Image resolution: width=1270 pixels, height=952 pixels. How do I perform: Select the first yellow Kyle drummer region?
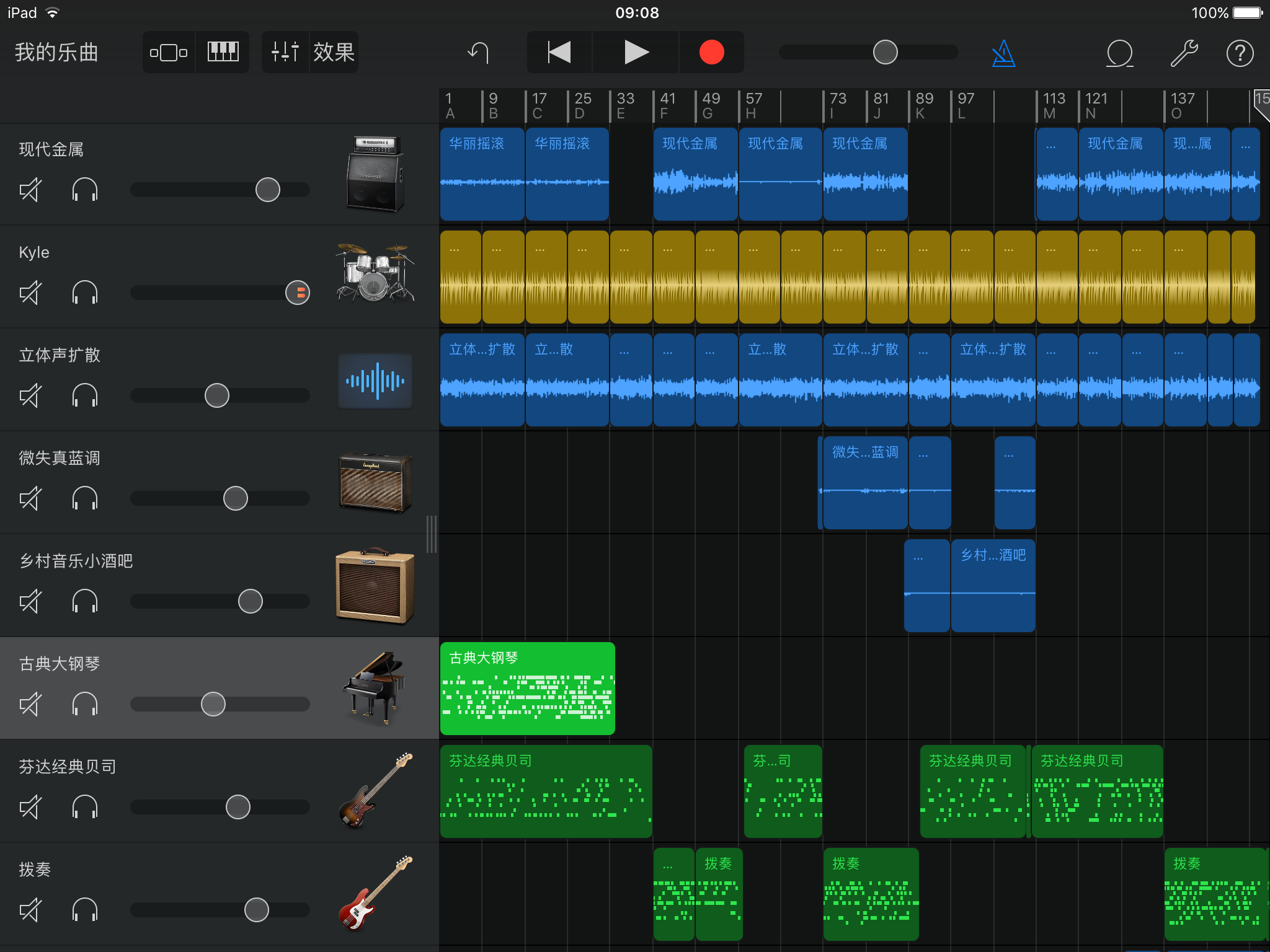click(461, 277)
